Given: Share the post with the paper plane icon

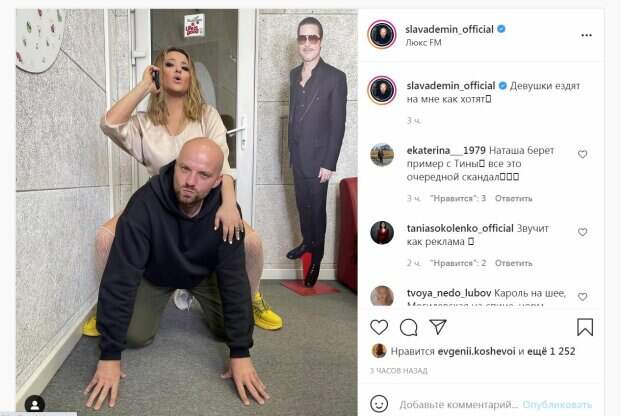Looking at the screenshot, I should 438,327.
